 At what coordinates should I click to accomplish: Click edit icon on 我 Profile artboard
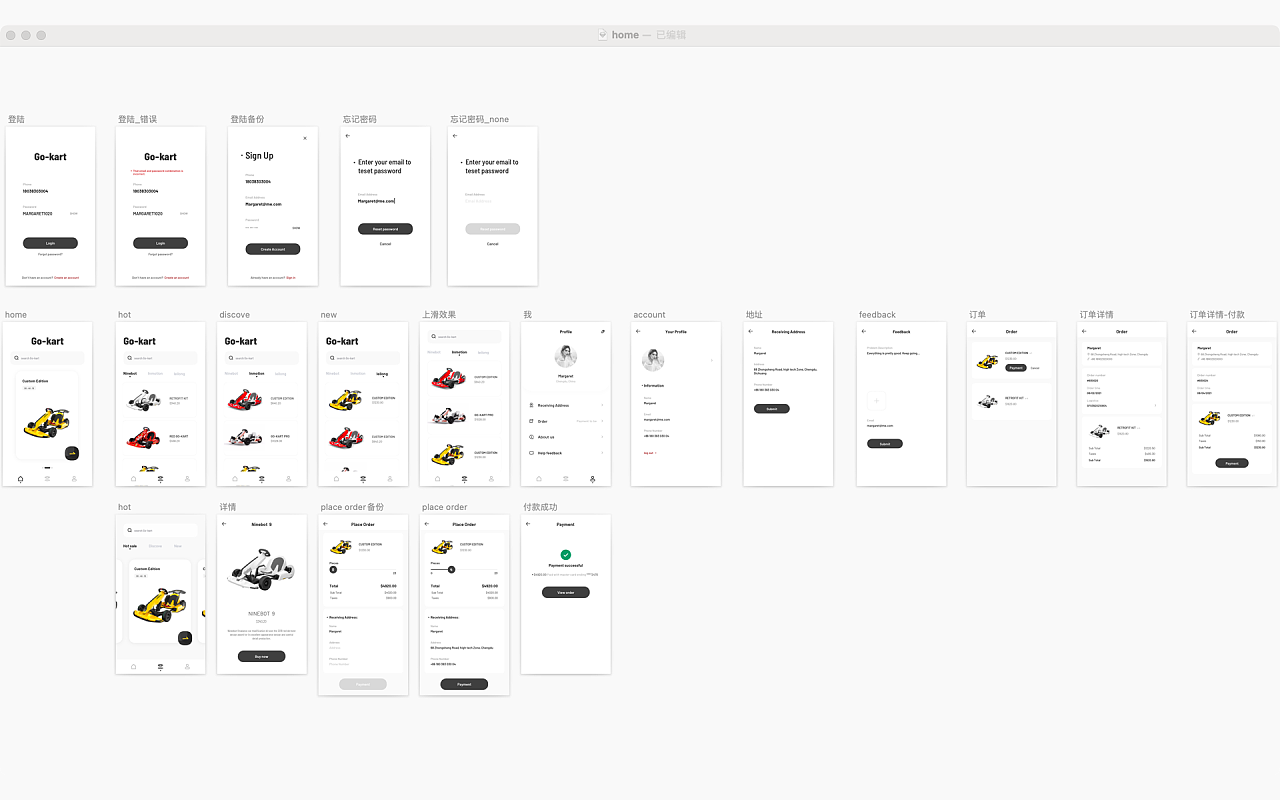602,331
